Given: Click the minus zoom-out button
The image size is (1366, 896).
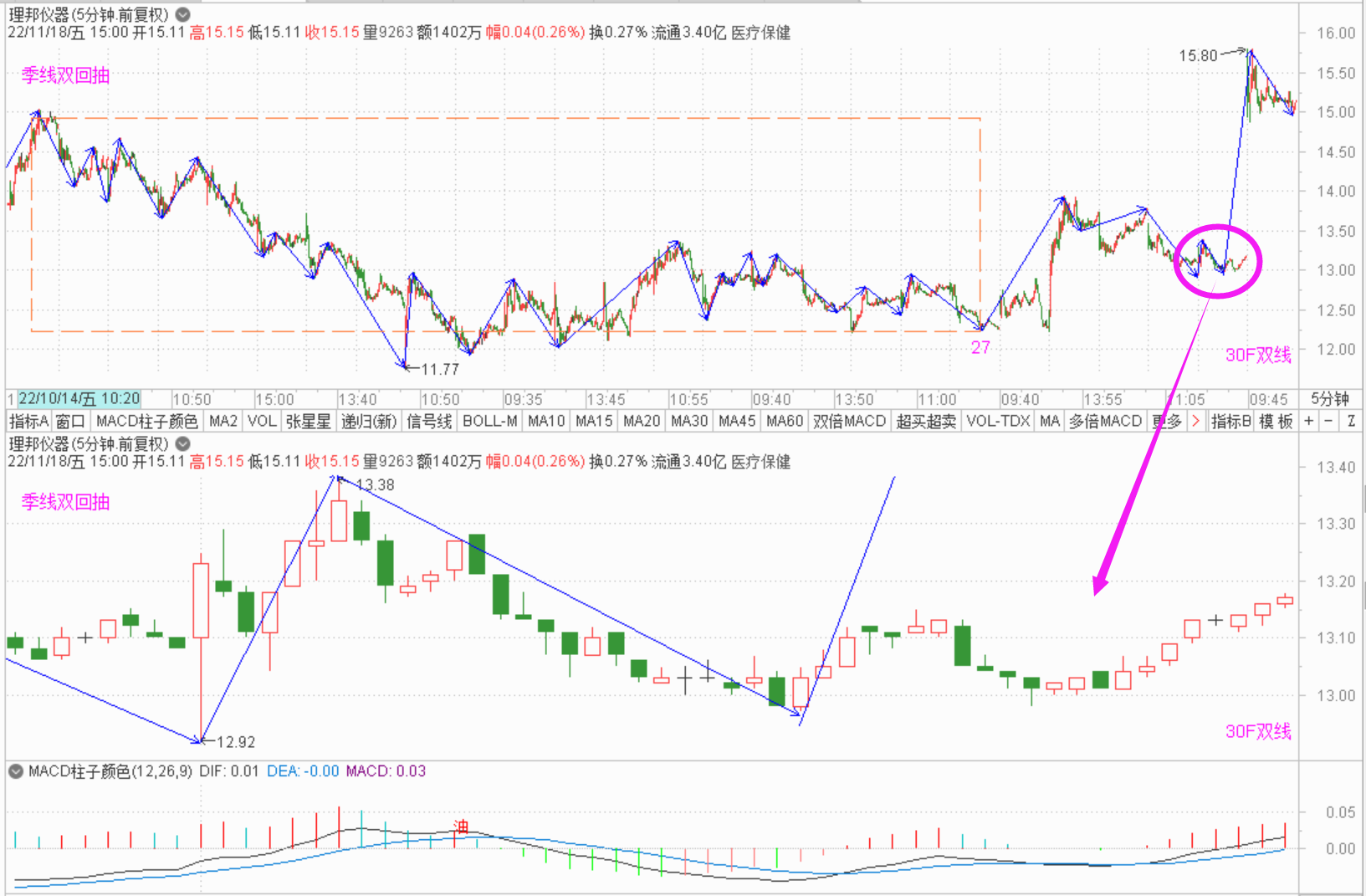Looking at the screenshot, I should [x=1329, y=421].
